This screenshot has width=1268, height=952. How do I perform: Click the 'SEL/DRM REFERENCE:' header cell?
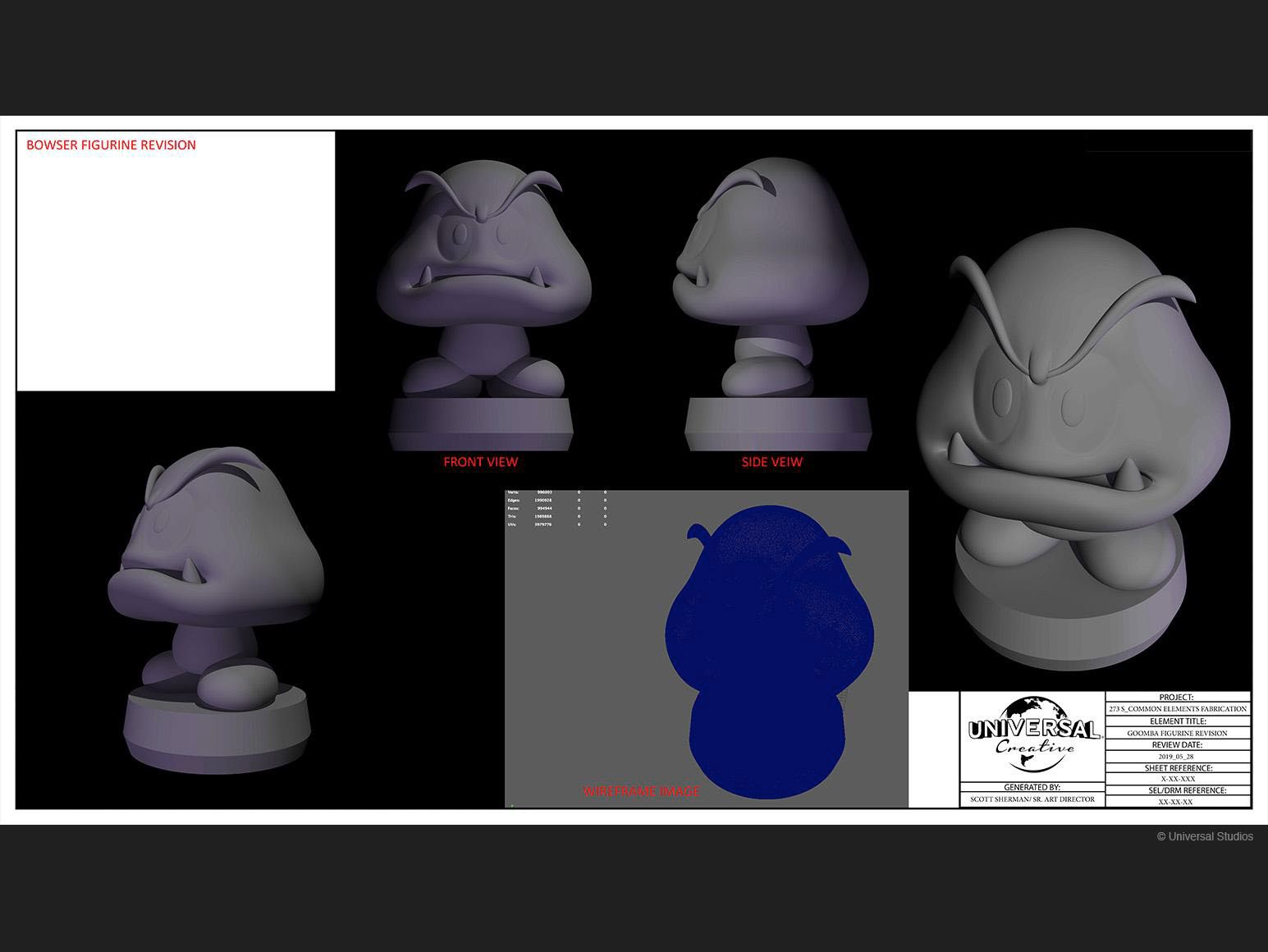click(x=1178, y=790)
